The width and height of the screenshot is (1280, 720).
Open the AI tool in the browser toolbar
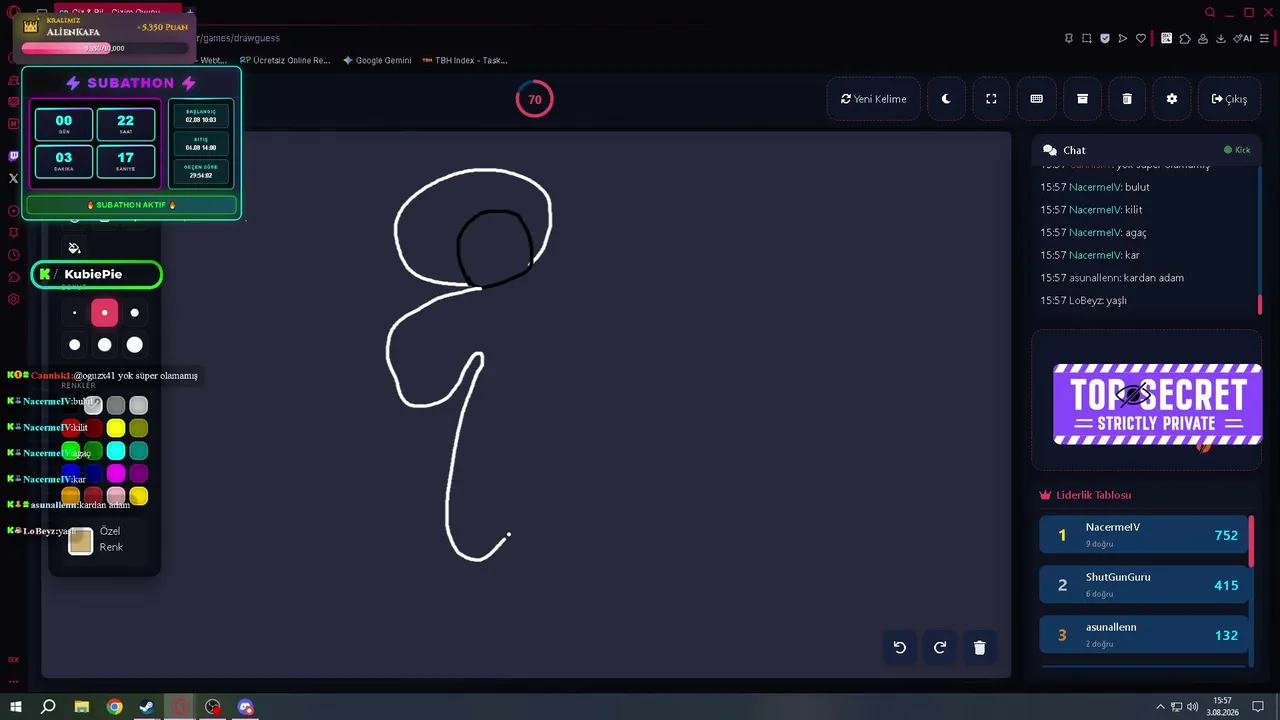pos(1243,38)
